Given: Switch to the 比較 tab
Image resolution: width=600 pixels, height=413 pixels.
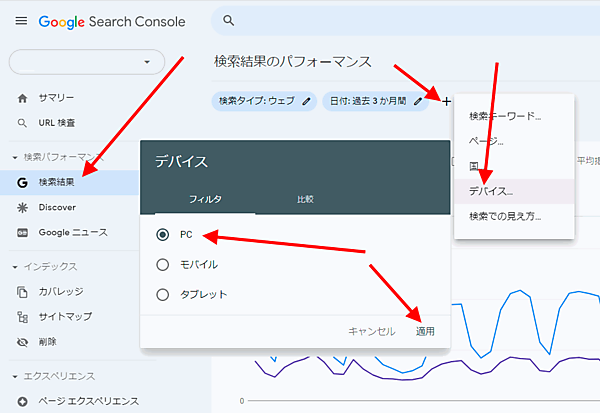Looking at the screenshot, I should [x=305, y=199].
